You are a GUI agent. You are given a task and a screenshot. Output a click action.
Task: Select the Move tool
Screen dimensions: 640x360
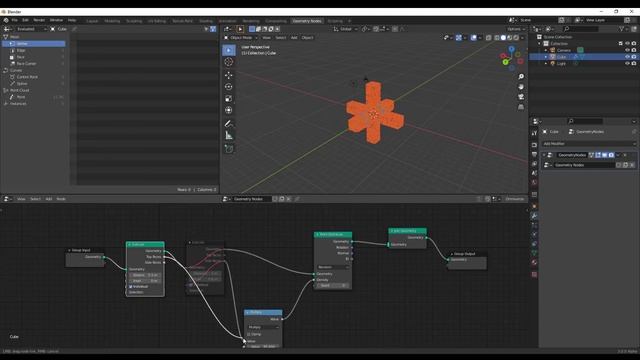pos(229,75)
